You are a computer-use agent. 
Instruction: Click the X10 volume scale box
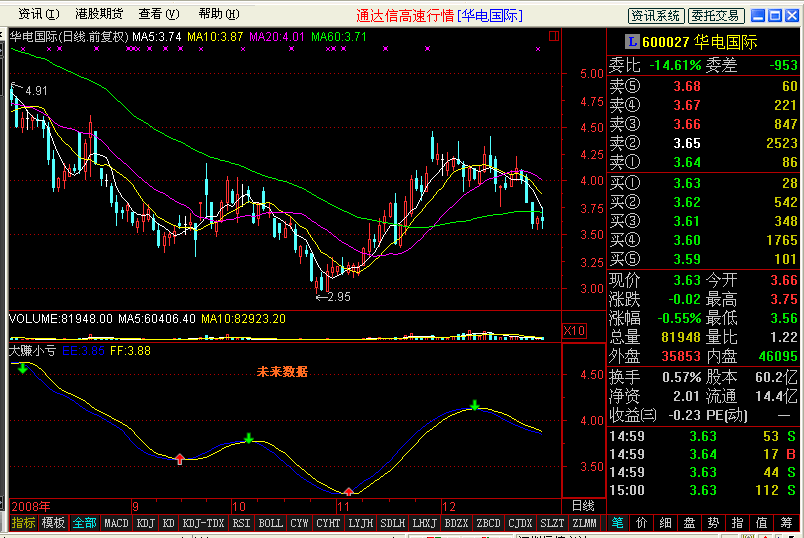574,331
